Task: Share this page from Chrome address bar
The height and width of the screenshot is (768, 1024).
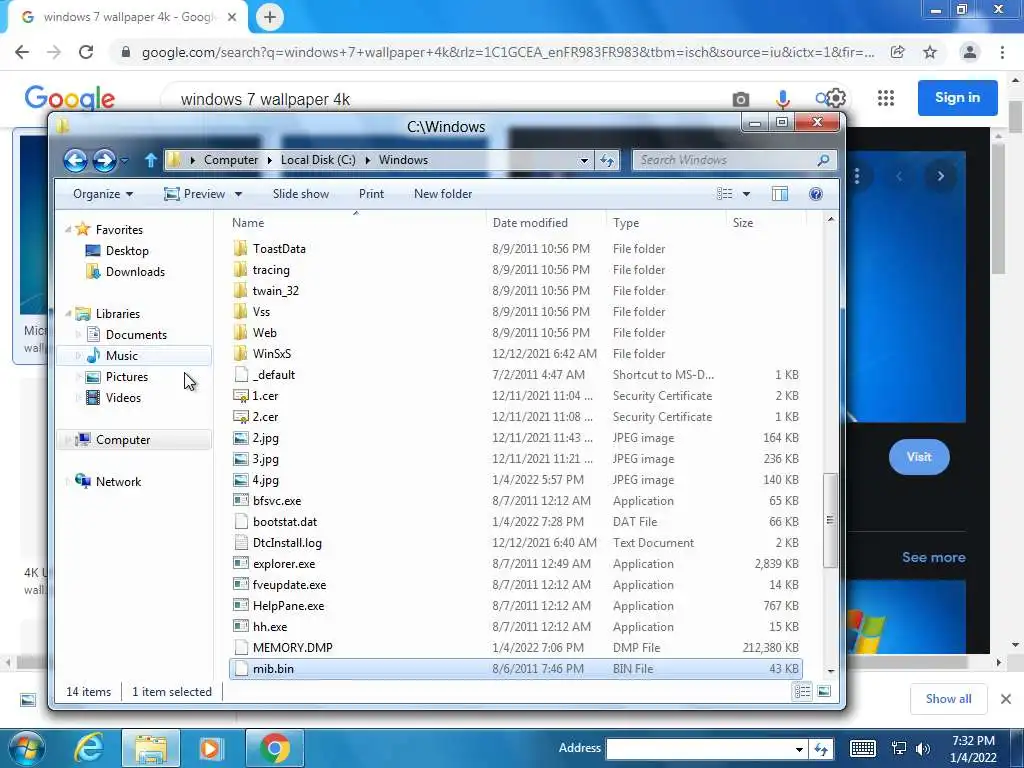Action: point(898,52)
